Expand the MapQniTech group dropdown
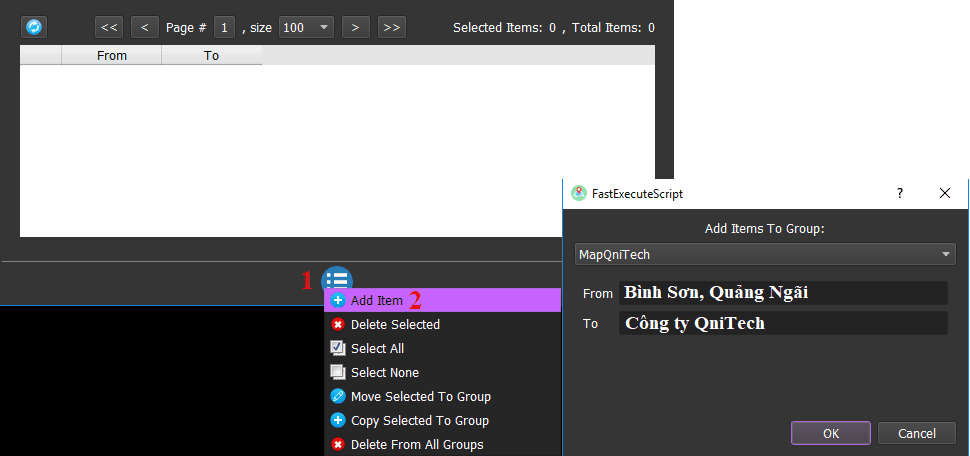This screenshot has height=456, width=970. click(765, 255)
